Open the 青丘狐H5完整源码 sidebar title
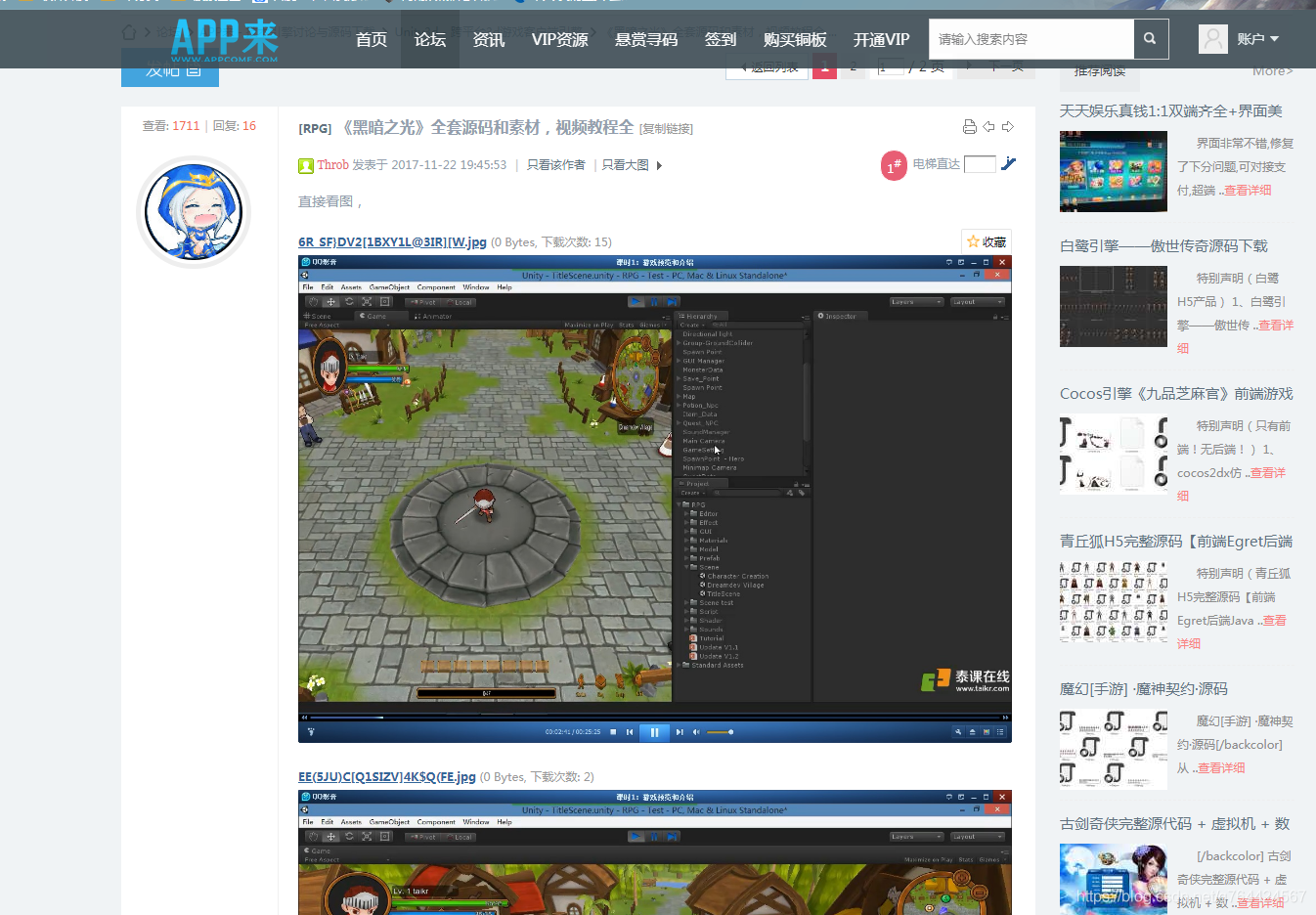 [1176, 542]
